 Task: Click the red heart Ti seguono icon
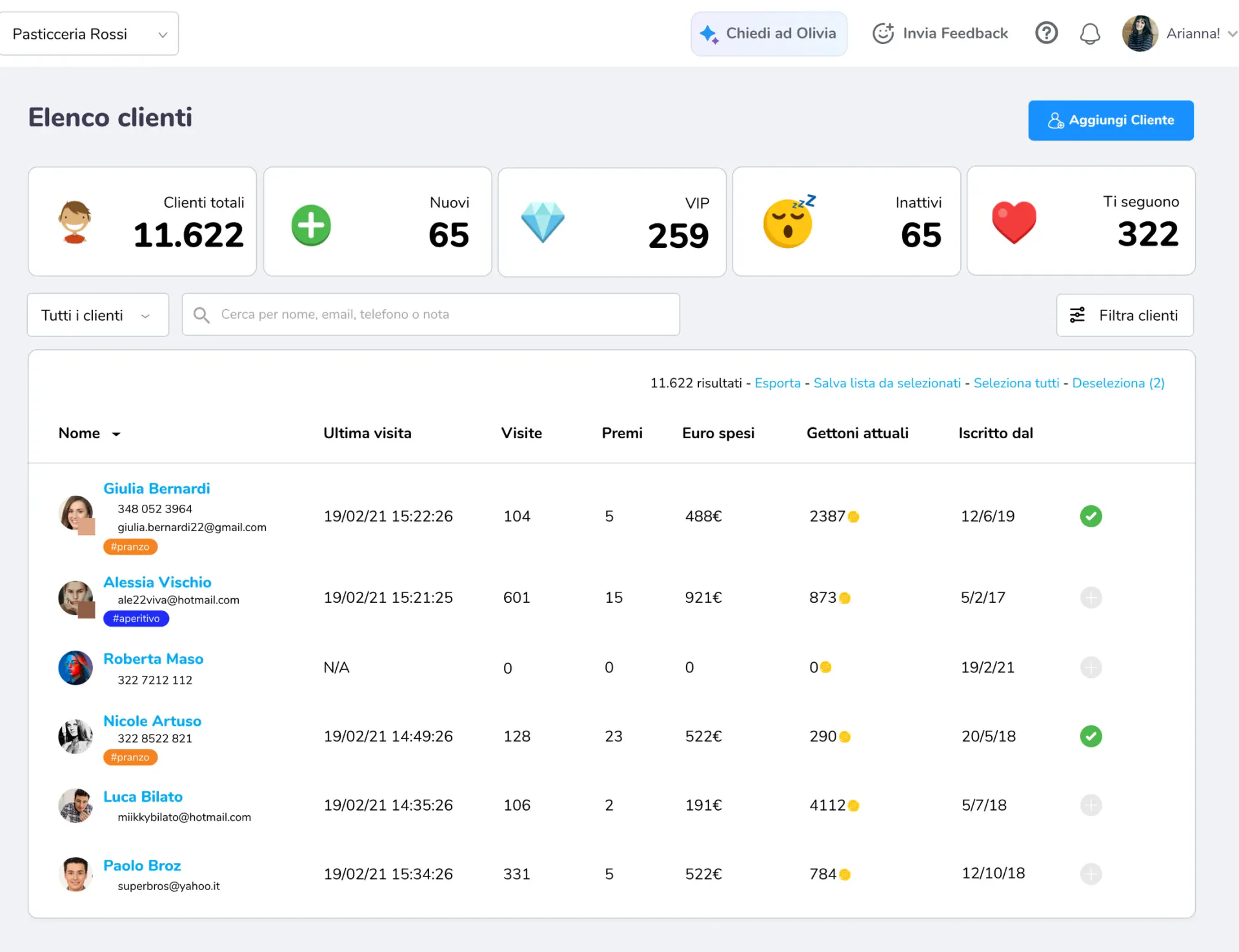(x=1014, y=222)
